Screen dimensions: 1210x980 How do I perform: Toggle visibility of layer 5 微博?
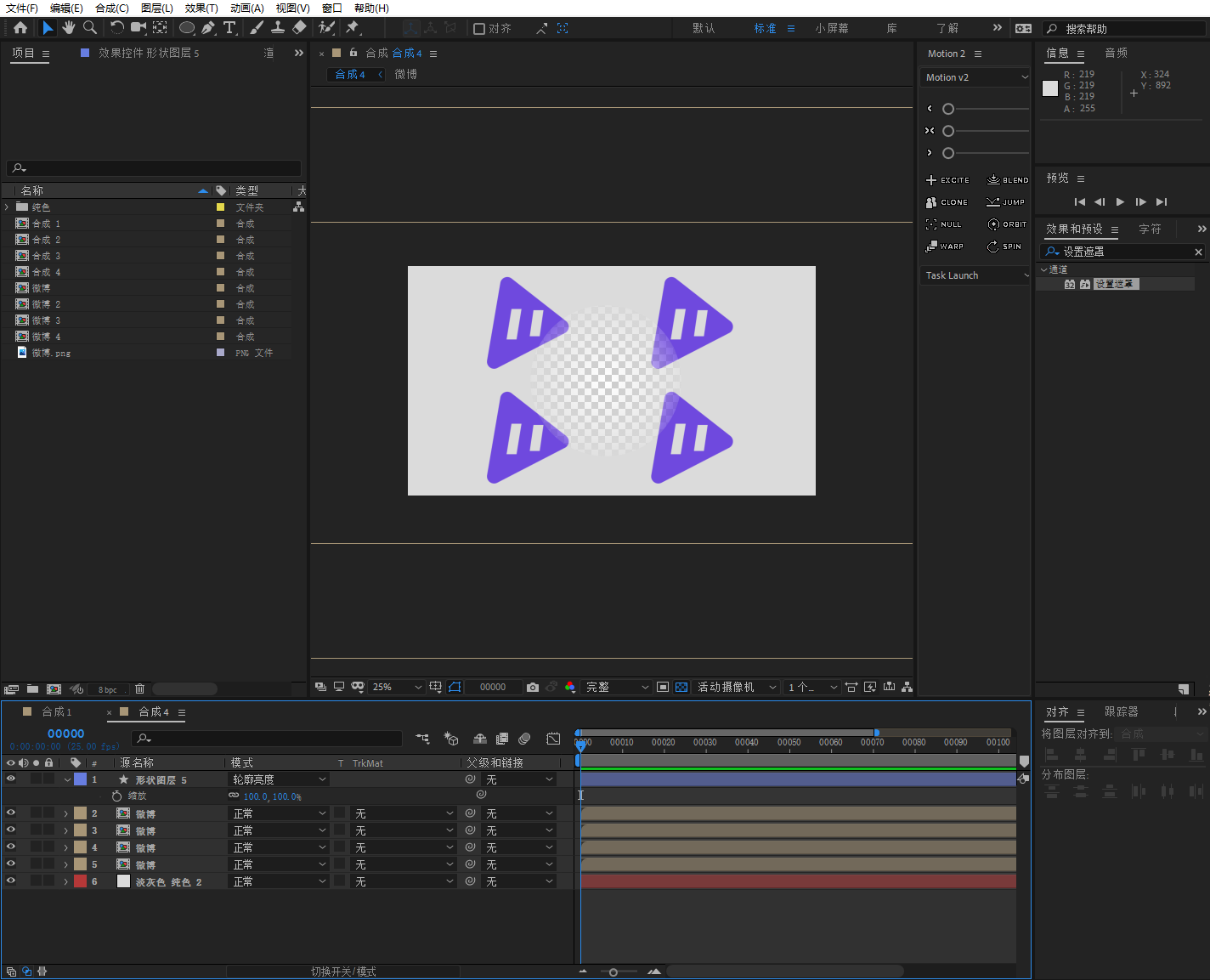click(x=11, y=864)
